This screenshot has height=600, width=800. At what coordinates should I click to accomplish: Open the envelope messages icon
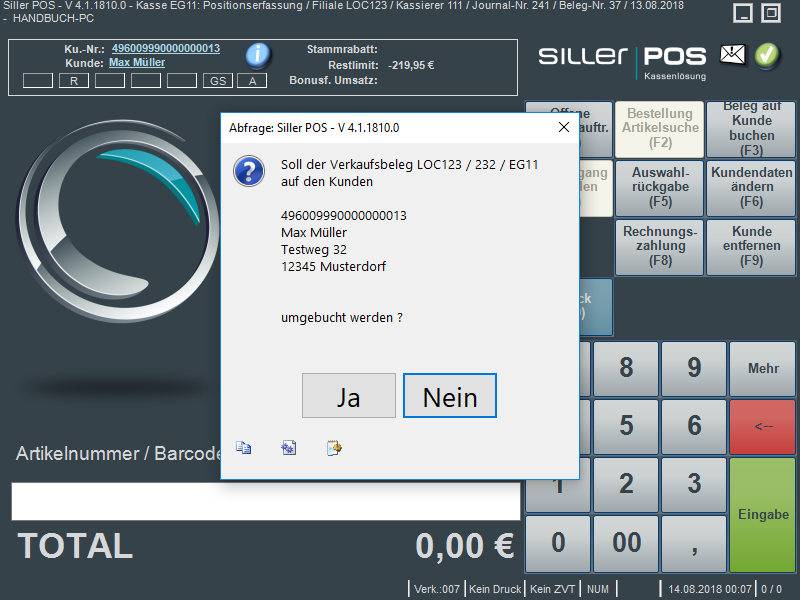(x=733, y=56)
